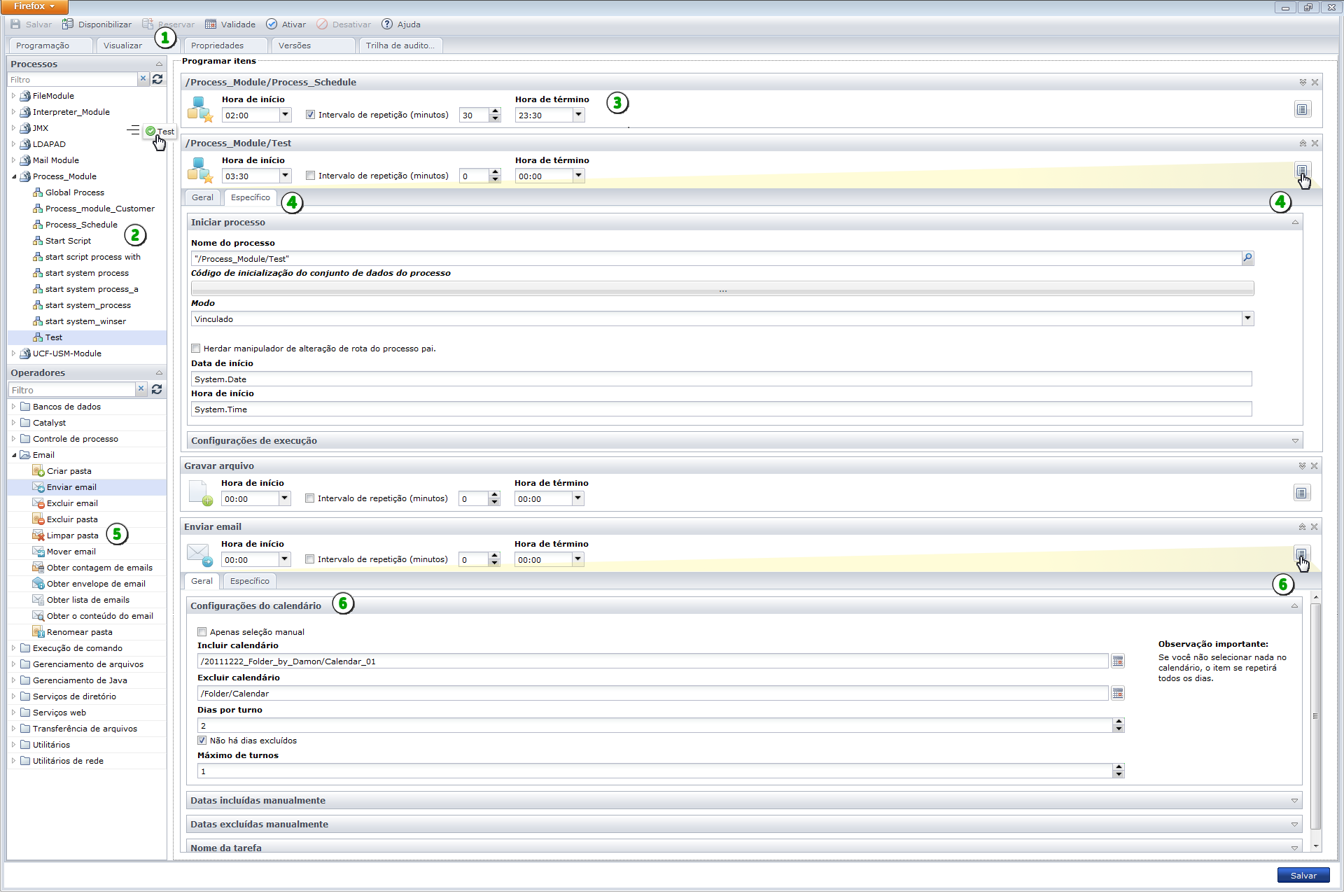Open the Modo Vinculado dropdown
The image size is (1344, 896).
[1247, 318]
